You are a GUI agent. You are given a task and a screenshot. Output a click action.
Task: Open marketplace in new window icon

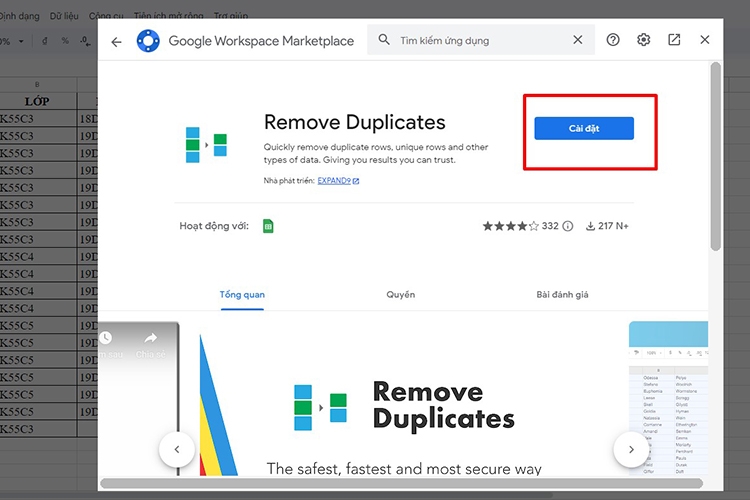pyautogui.click(x=674, y=40)
